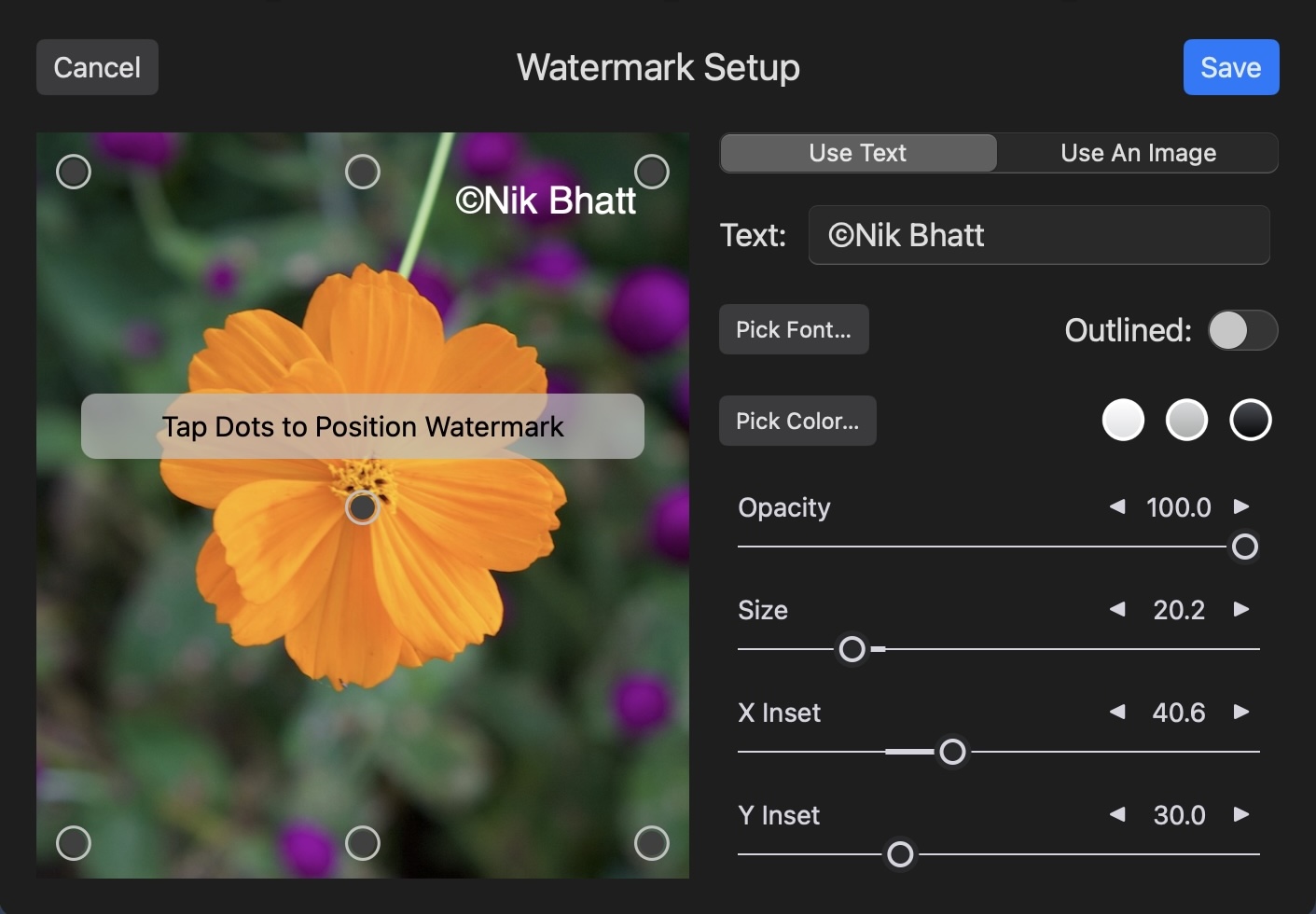
Task: Increase Size using the right arrow
Action: pos(1241,609)
